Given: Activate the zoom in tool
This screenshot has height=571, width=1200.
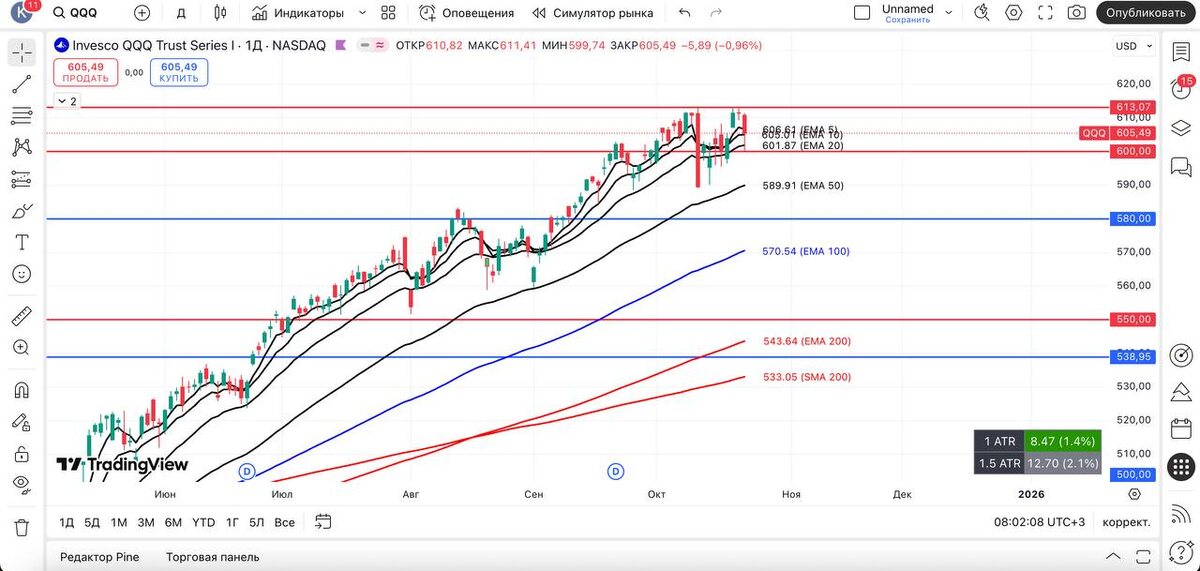Looking at the screenshot, I should pos(21,348).
